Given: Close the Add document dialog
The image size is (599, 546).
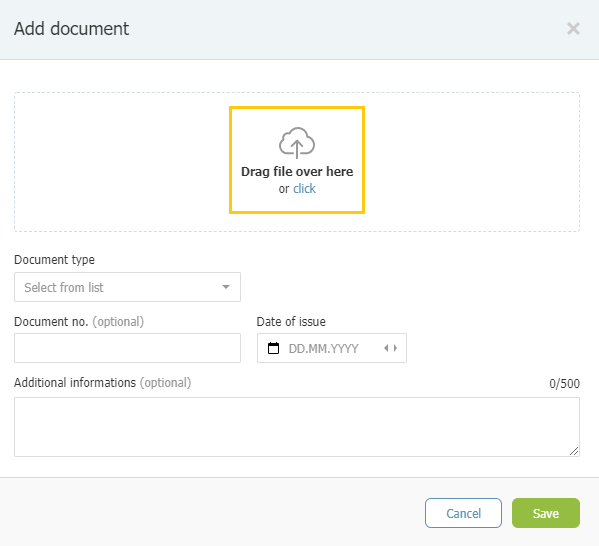Looking at the screenshot, I should [x=573, y=29].
